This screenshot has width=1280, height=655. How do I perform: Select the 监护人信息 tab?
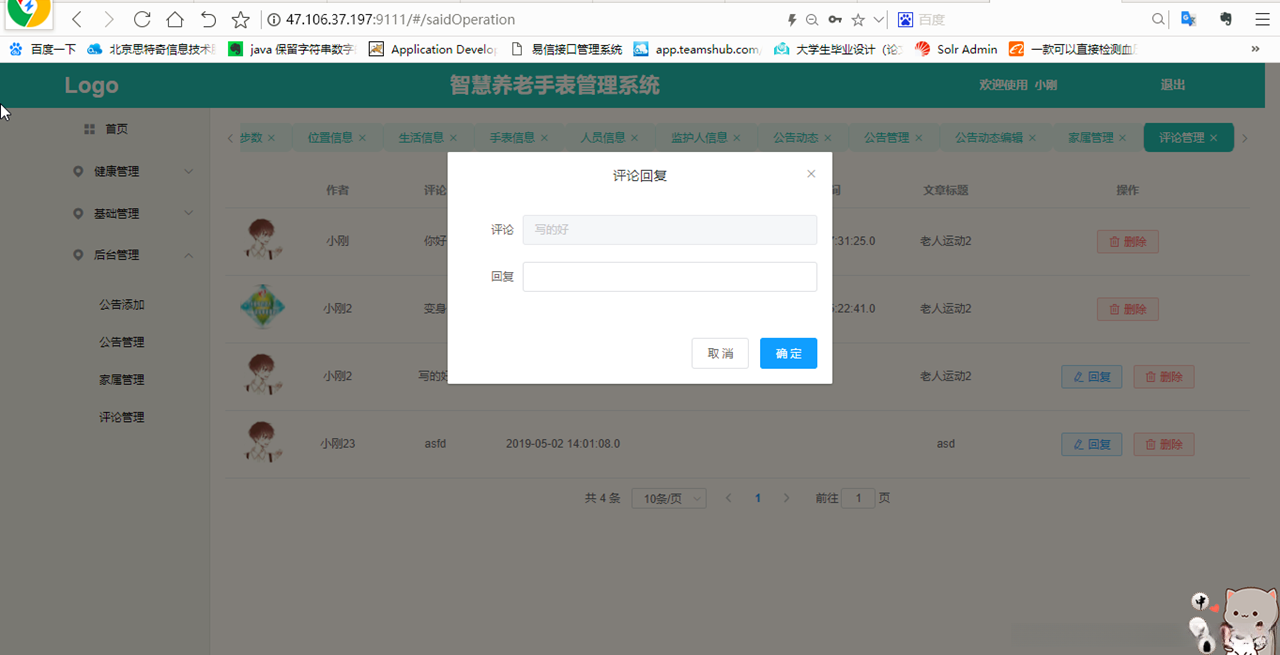click(x=698, y=137)
